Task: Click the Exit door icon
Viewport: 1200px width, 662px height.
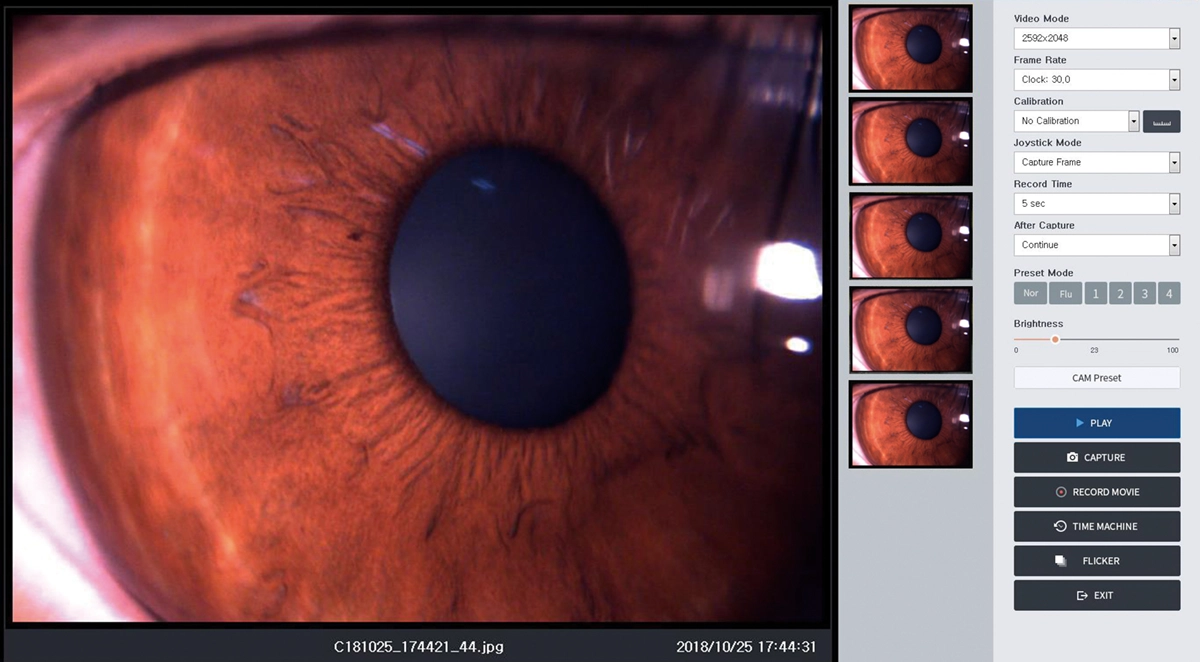Action: pos(1081,595)
